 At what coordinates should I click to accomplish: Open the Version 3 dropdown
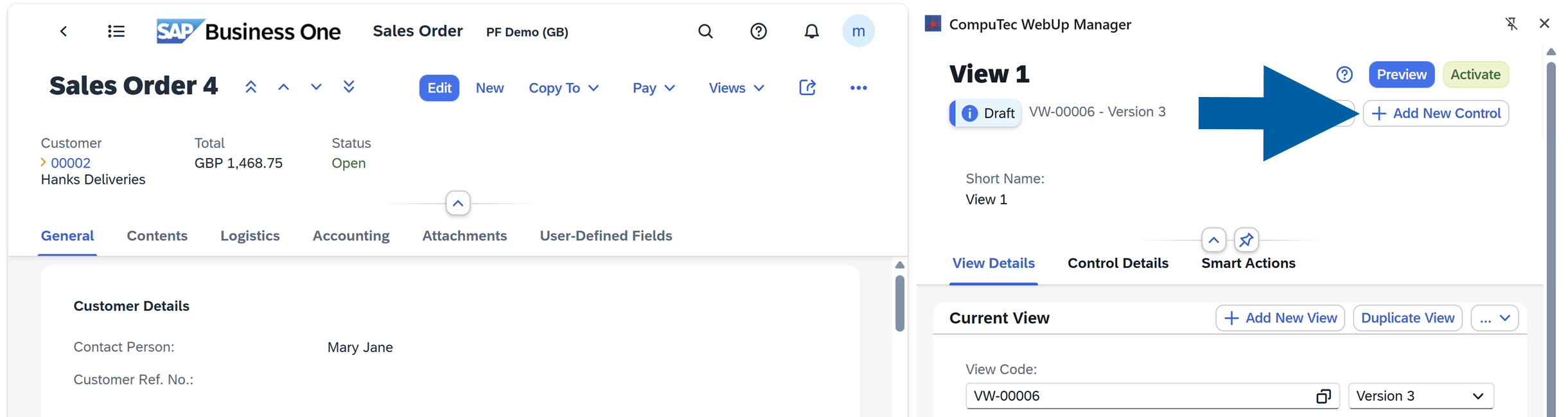click(x=1421, y=396)
